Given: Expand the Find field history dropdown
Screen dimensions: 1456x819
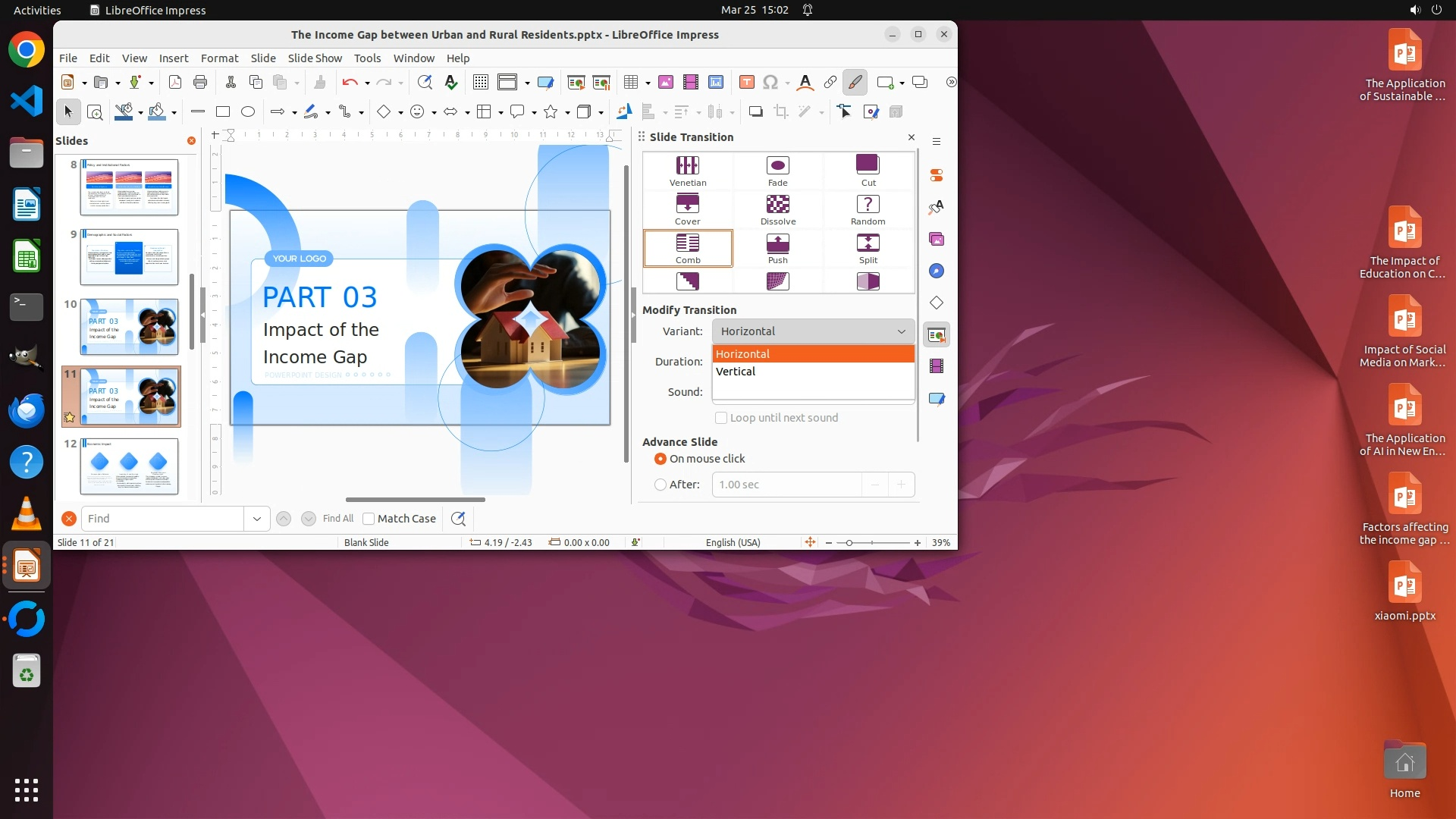Looking at the screenshot, I should 257,519.
